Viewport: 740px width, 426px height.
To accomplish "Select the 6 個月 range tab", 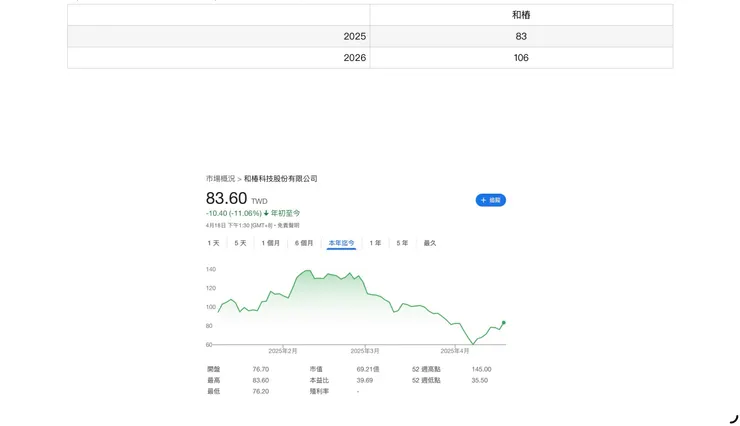I will [x=304, y=243].
